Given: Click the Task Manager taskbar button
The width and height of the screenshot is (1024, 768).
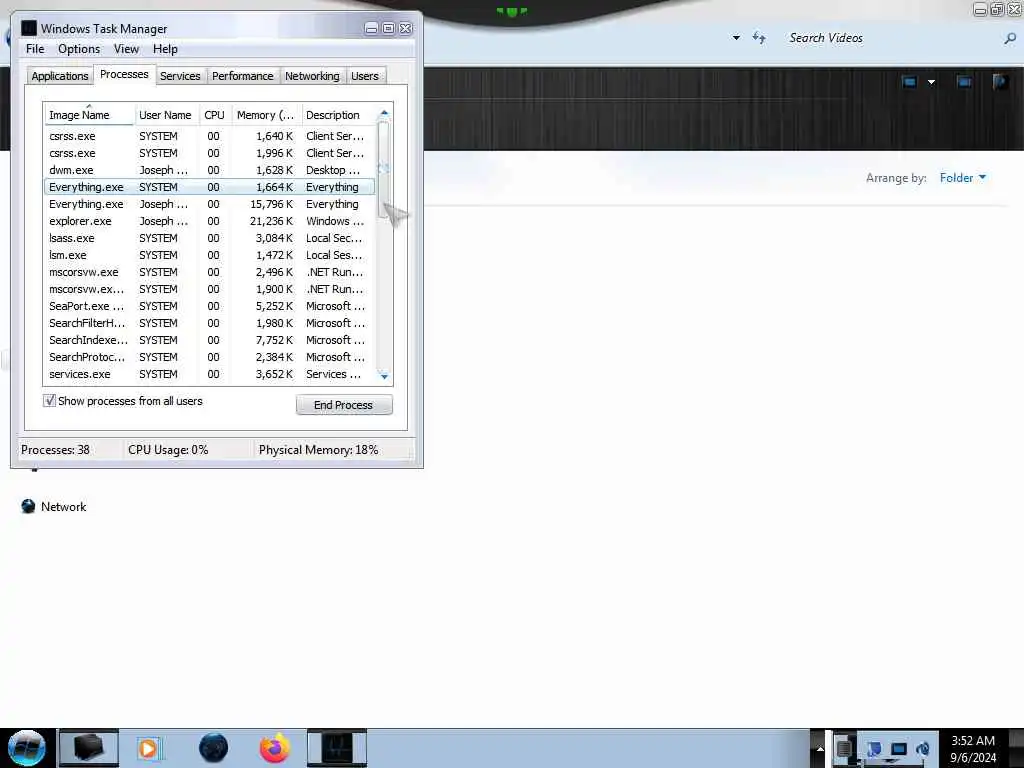Looking at the screenshot, I should point(337,748).
